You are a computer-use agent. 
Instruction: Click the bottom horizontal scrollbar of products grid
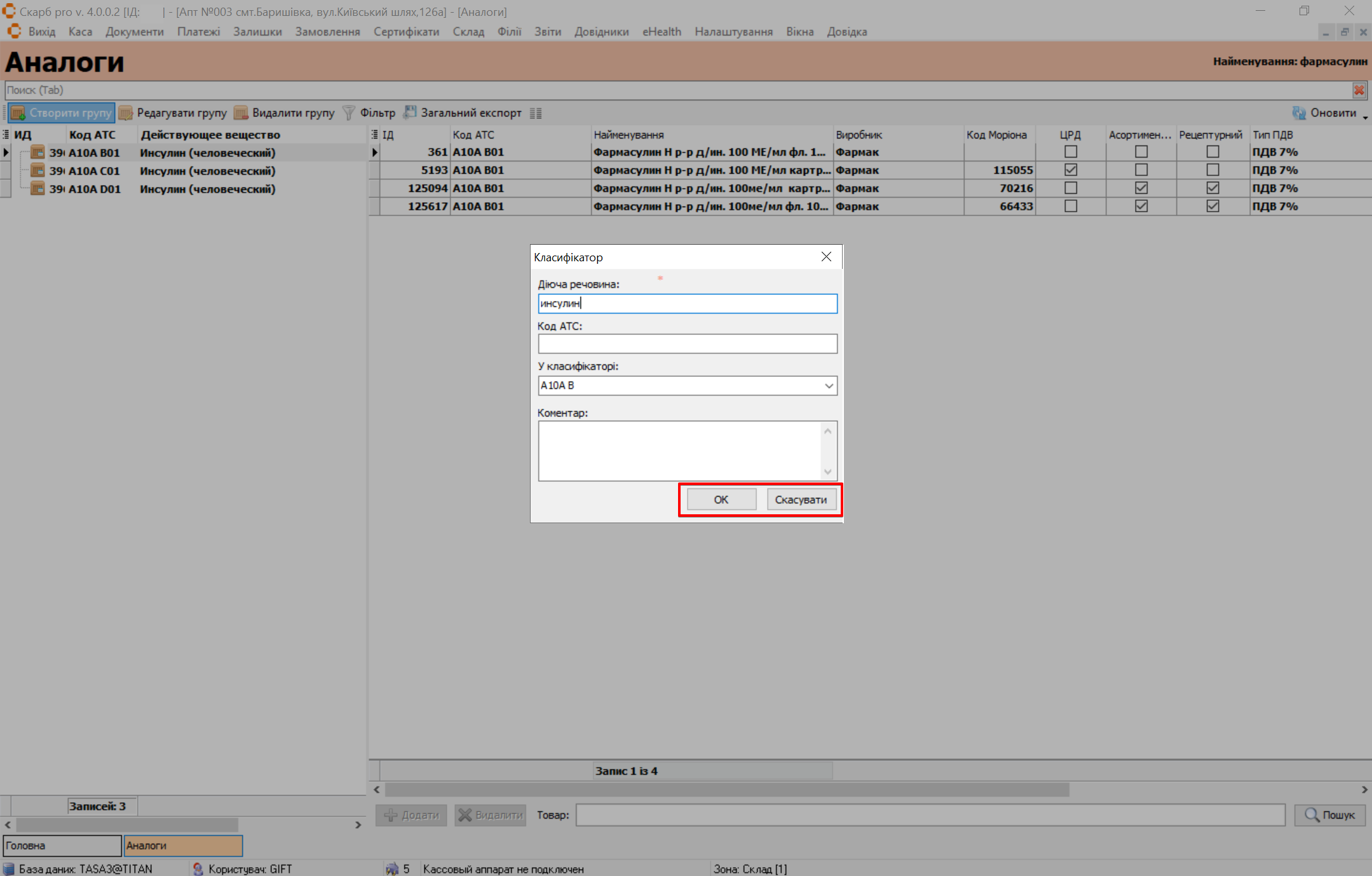(727, 790)
